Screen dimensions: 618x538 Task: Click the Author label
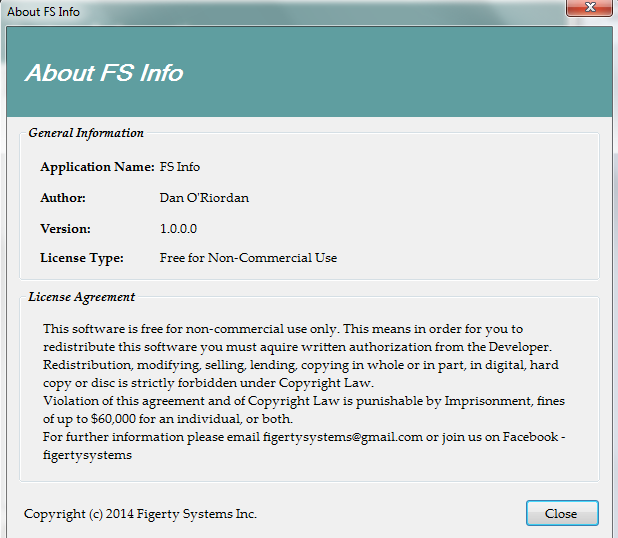63,197
